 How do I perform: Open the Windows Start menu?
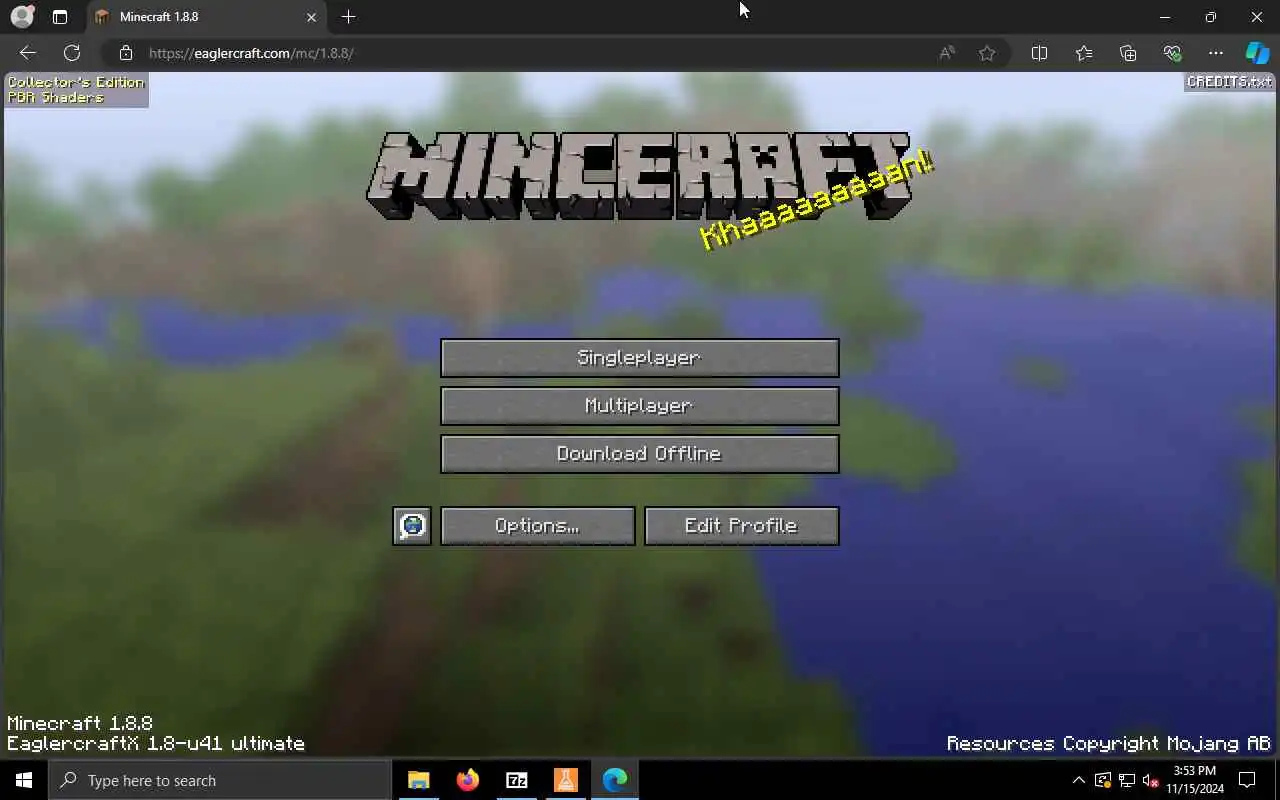point(24,780)
